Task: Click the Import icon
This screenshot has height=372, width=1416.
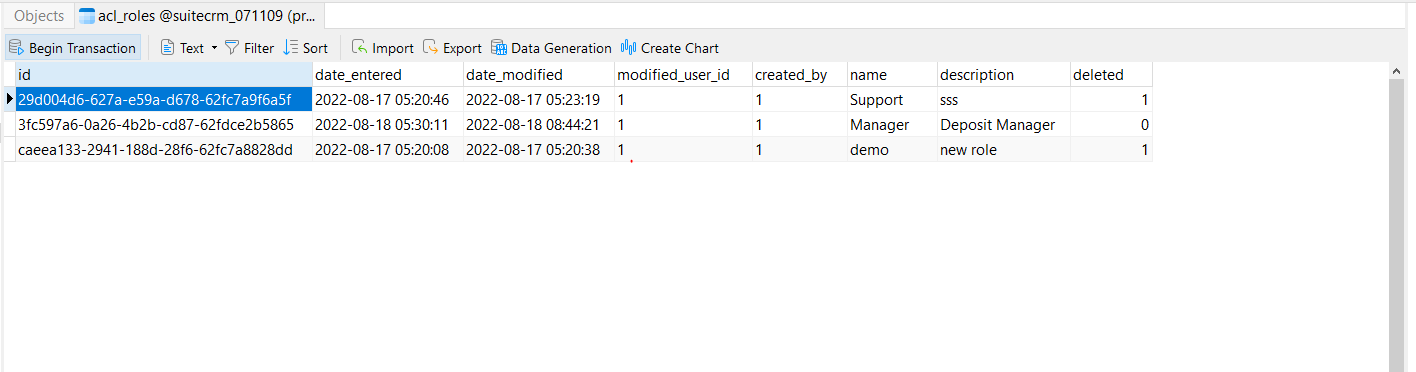Action: coord(360,48)
